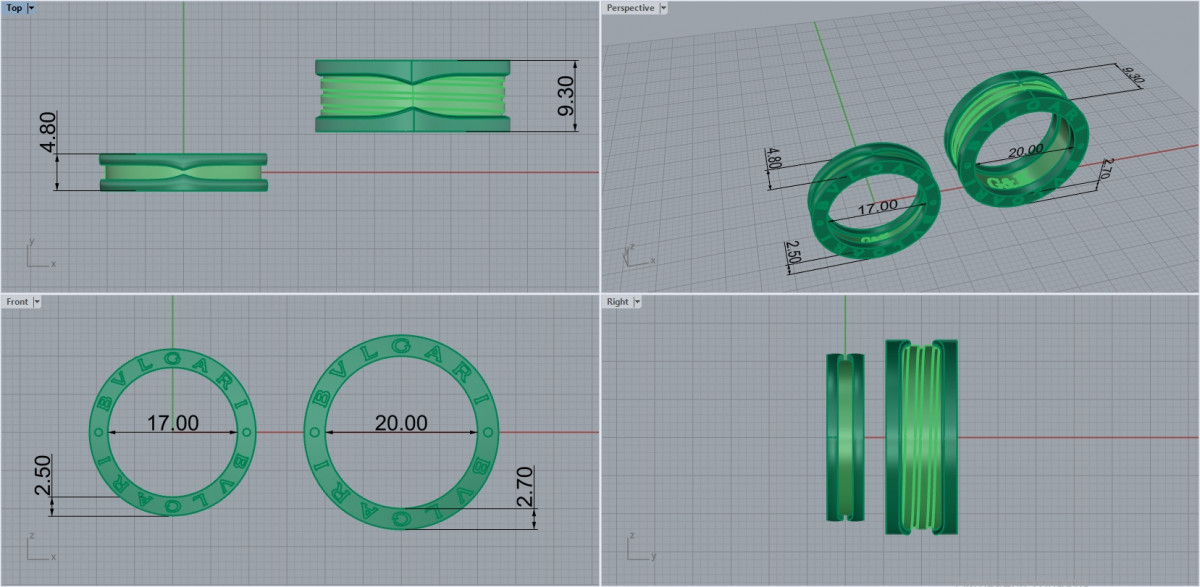Select the 4.80 dimension in Perspective view
Screen dimensions: 1200x587
point(773,159)
